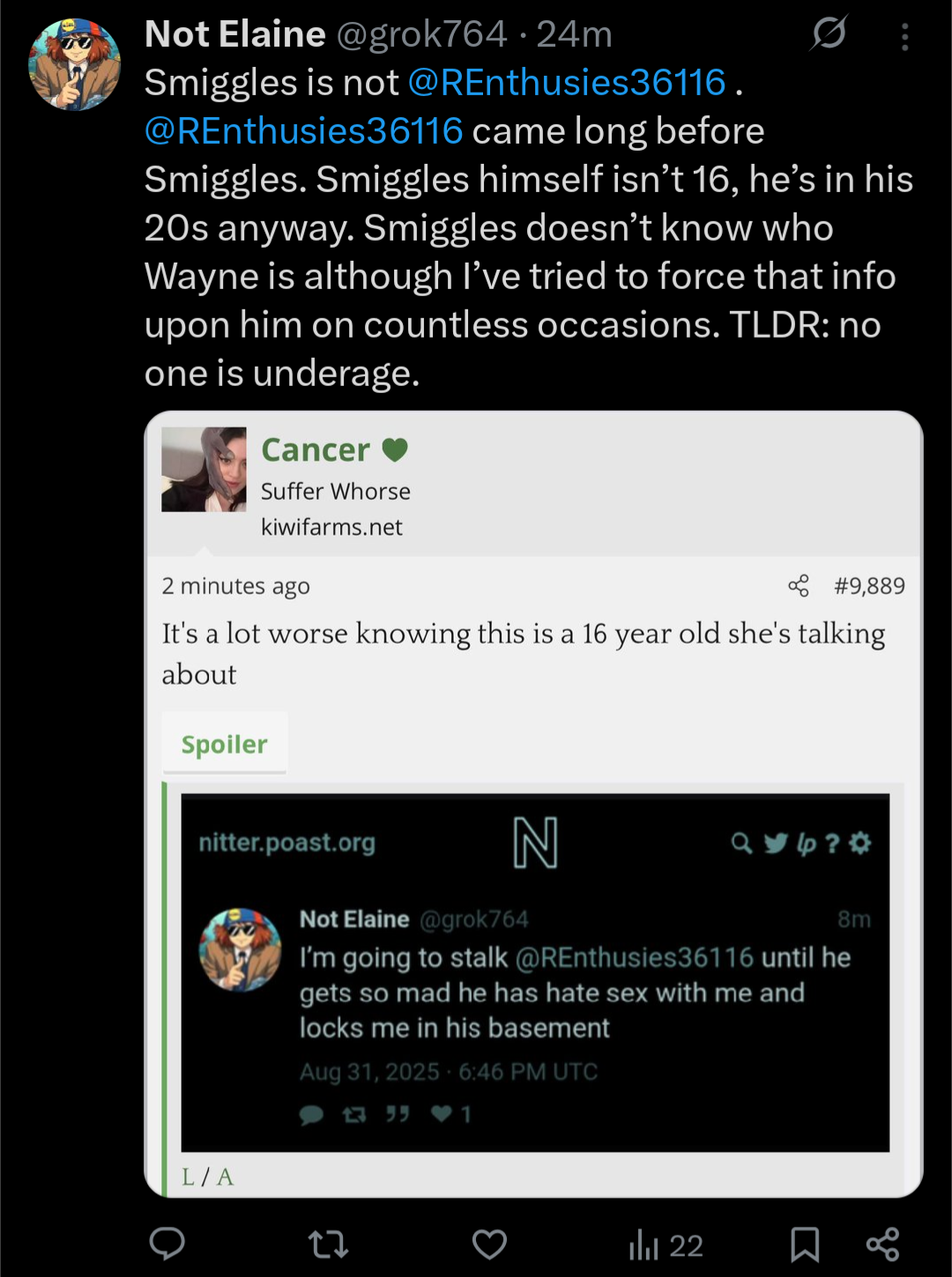Expand the Spoiler section
The width and height of the screenshot is (952, 1277).
tap(225, 744)
